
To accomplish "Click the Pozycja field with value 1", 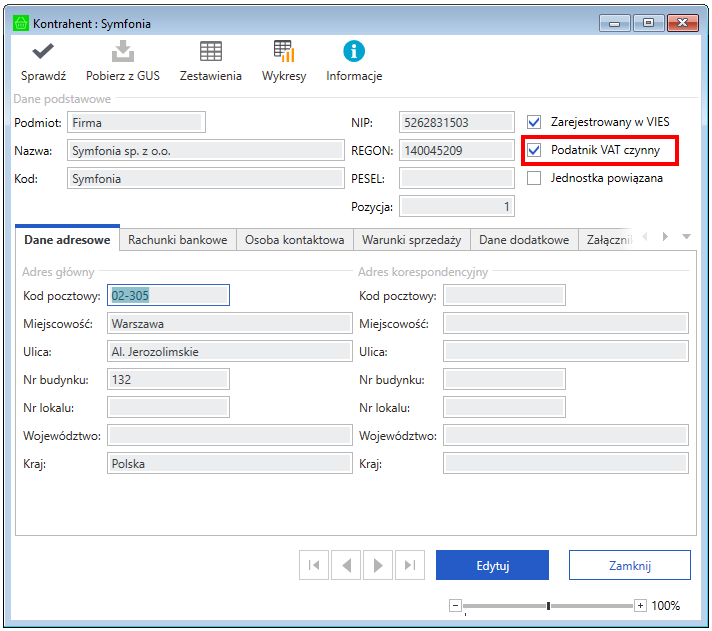I will point(457,207).
